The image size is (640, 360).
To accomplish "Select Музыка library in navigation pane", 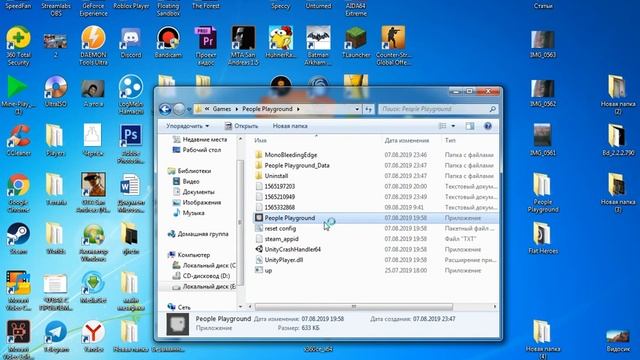I will pyautogui.click(x=188, y=213).
